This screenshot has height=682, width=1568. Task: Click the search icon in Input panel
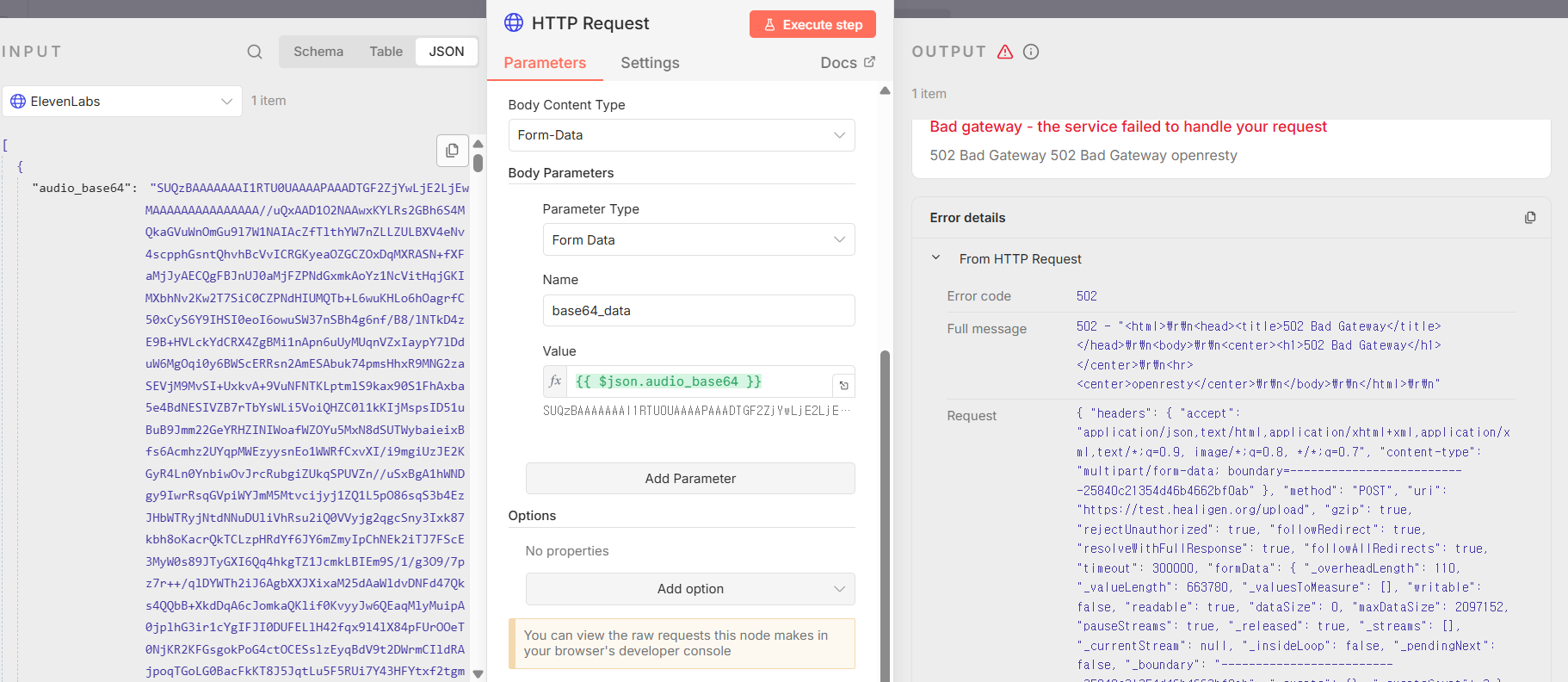pos(255,52)
